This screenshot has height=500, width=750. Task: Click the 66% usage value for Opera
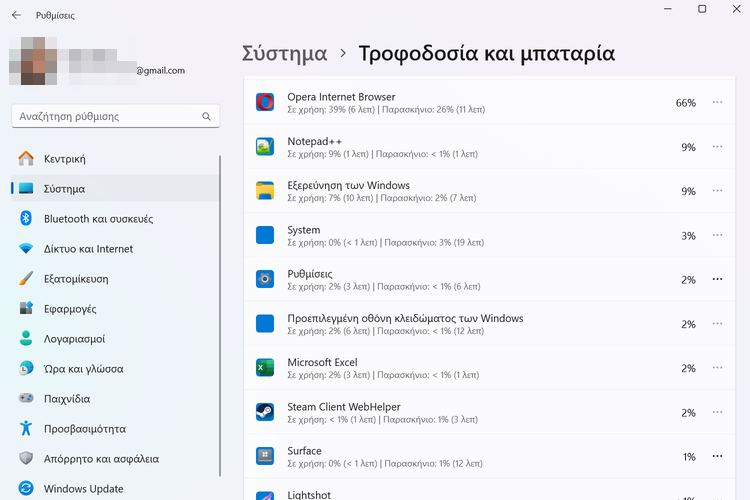(685, 103)
